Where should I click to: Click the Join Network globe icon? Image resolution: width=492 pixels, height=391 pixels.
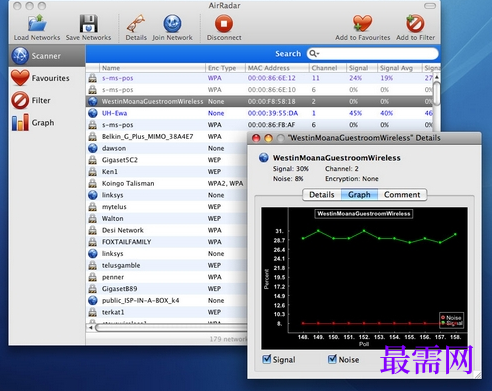coord(172,23)
